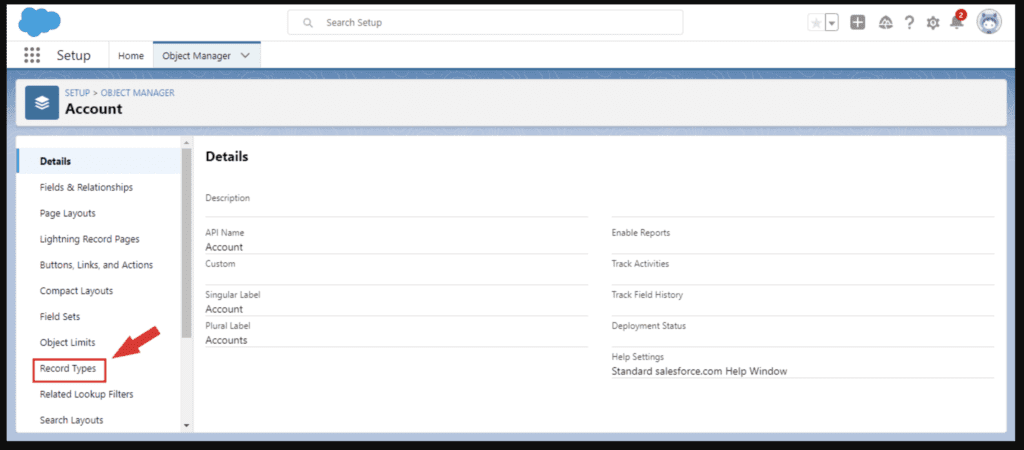1024x450 pixels.
Task: Follow the SETUP breadcrumb link
Action: pyautogui.click(x=77, y=93)
